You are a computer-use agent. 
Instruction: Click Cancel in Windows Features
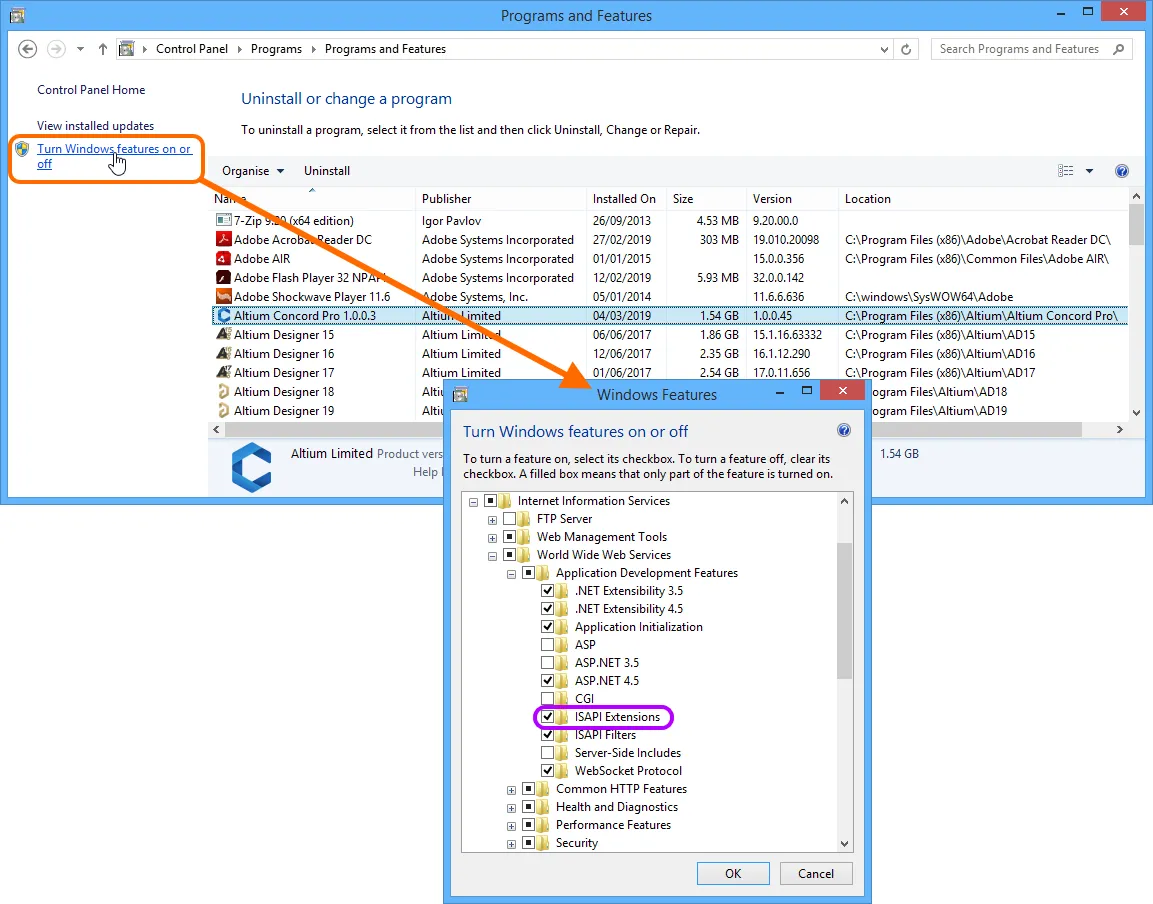coord(816,873)
